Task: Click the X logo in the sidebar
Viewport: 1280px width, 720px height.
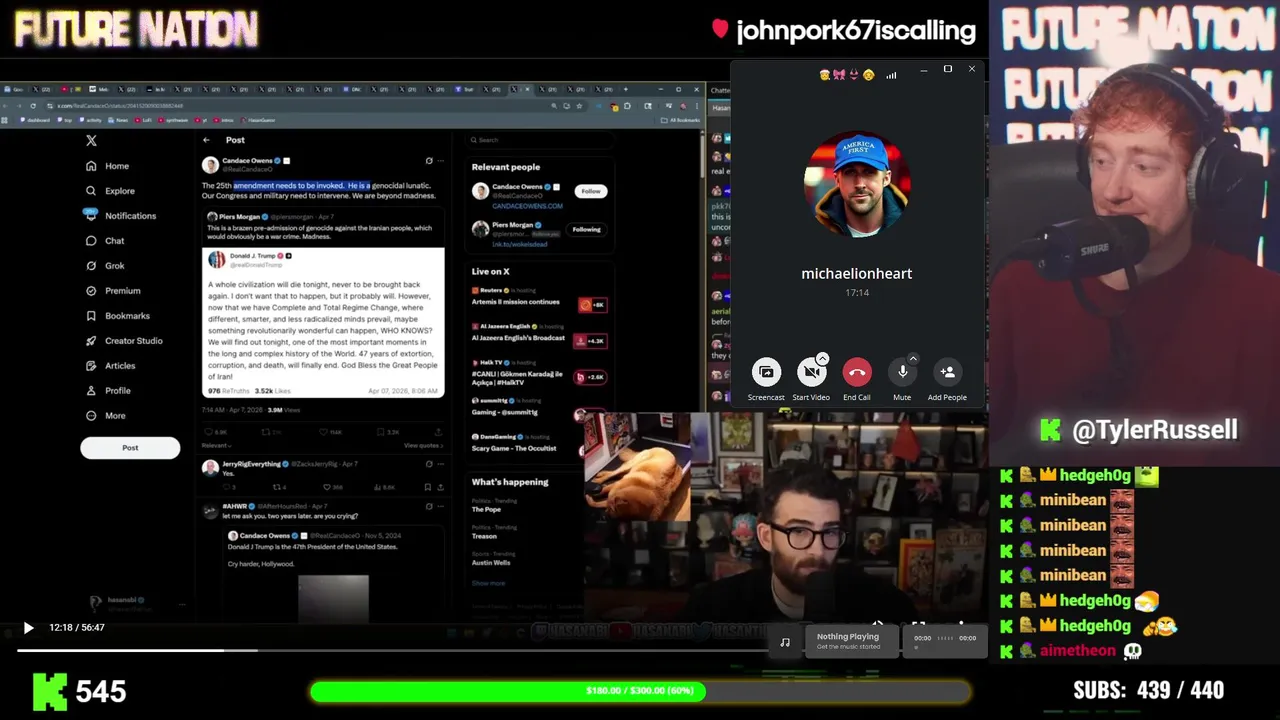Action: pyautogui.click(x=91, y=141)
